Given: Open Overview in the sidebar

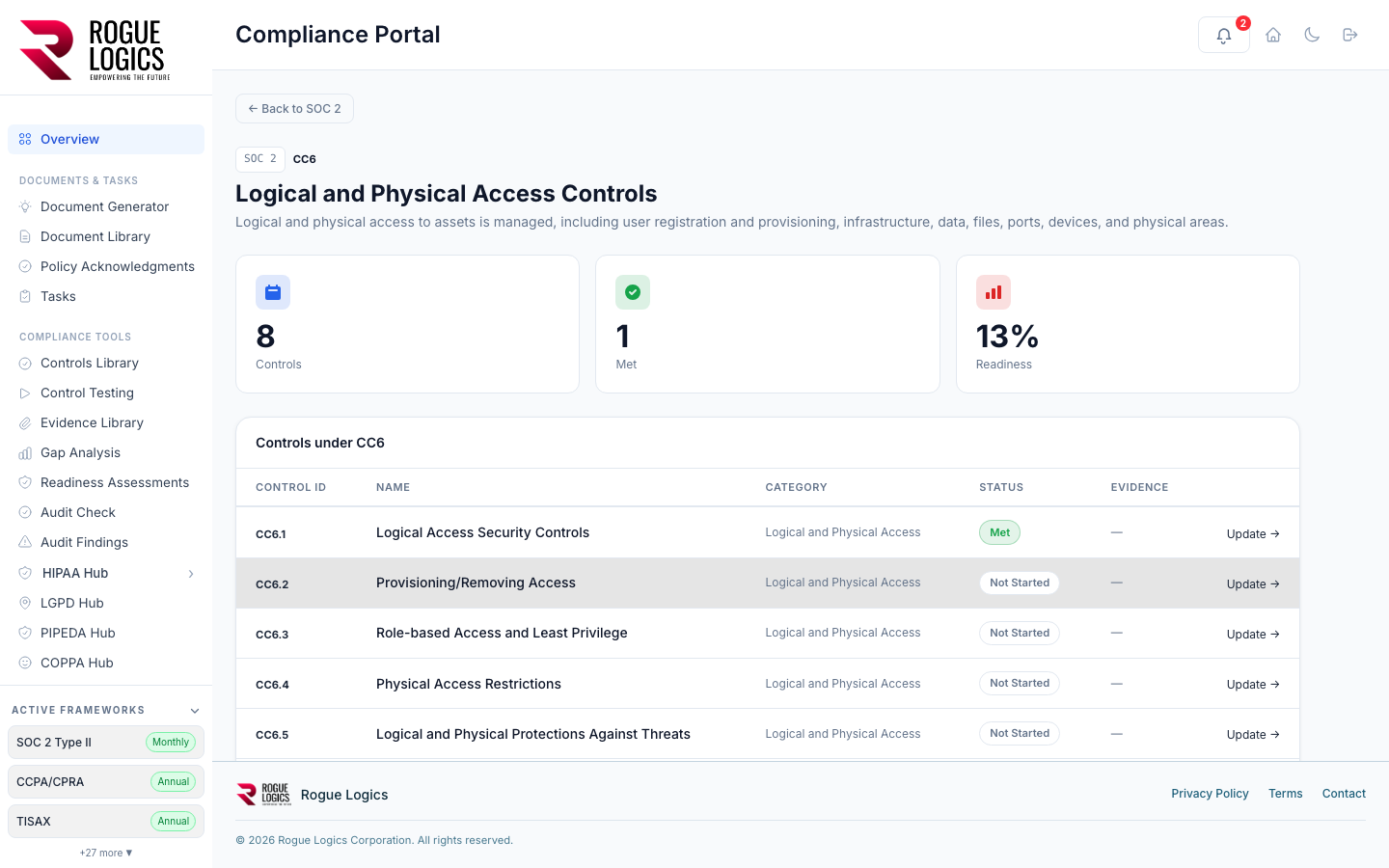Looking at the screenshot, I should click(x=106, y=139).
